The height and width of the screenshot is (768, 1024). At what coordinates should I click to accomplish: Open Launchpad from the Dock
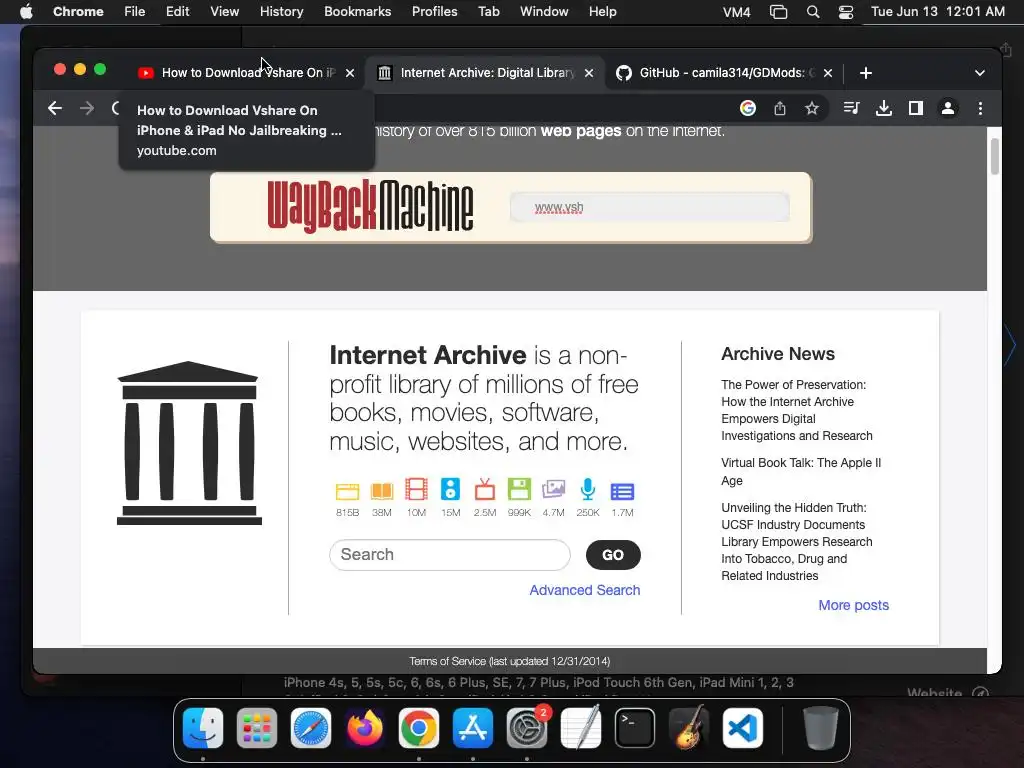(x=257, y=728)
